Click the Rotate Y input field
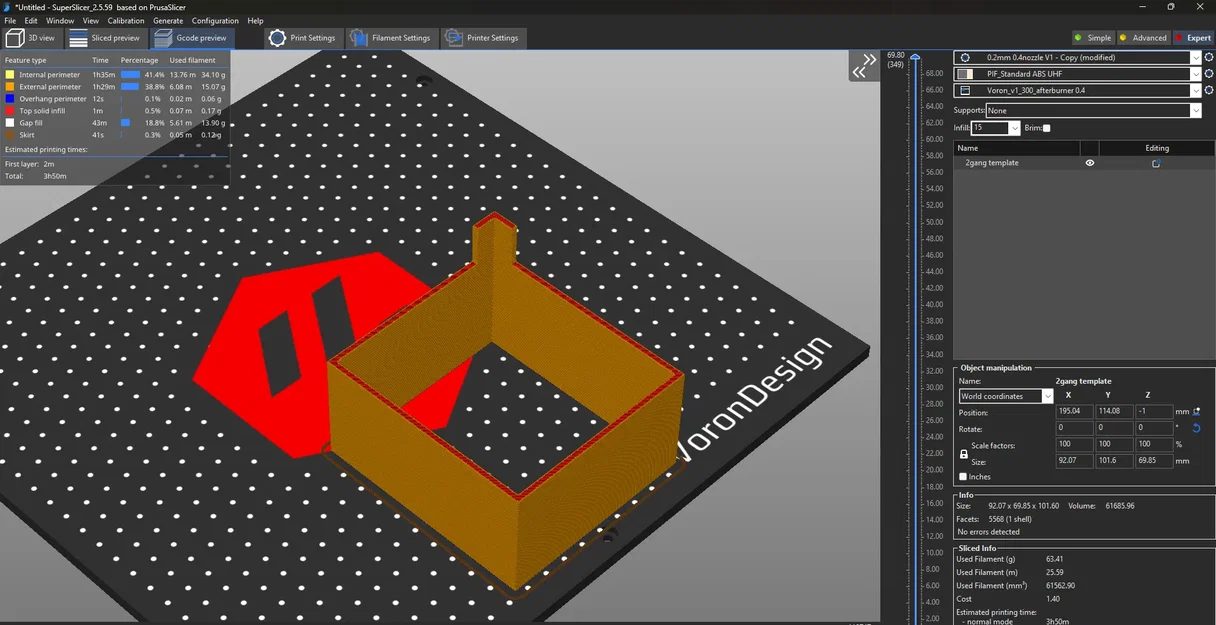Screen dimensions: 1216x625 point(1114,427)
